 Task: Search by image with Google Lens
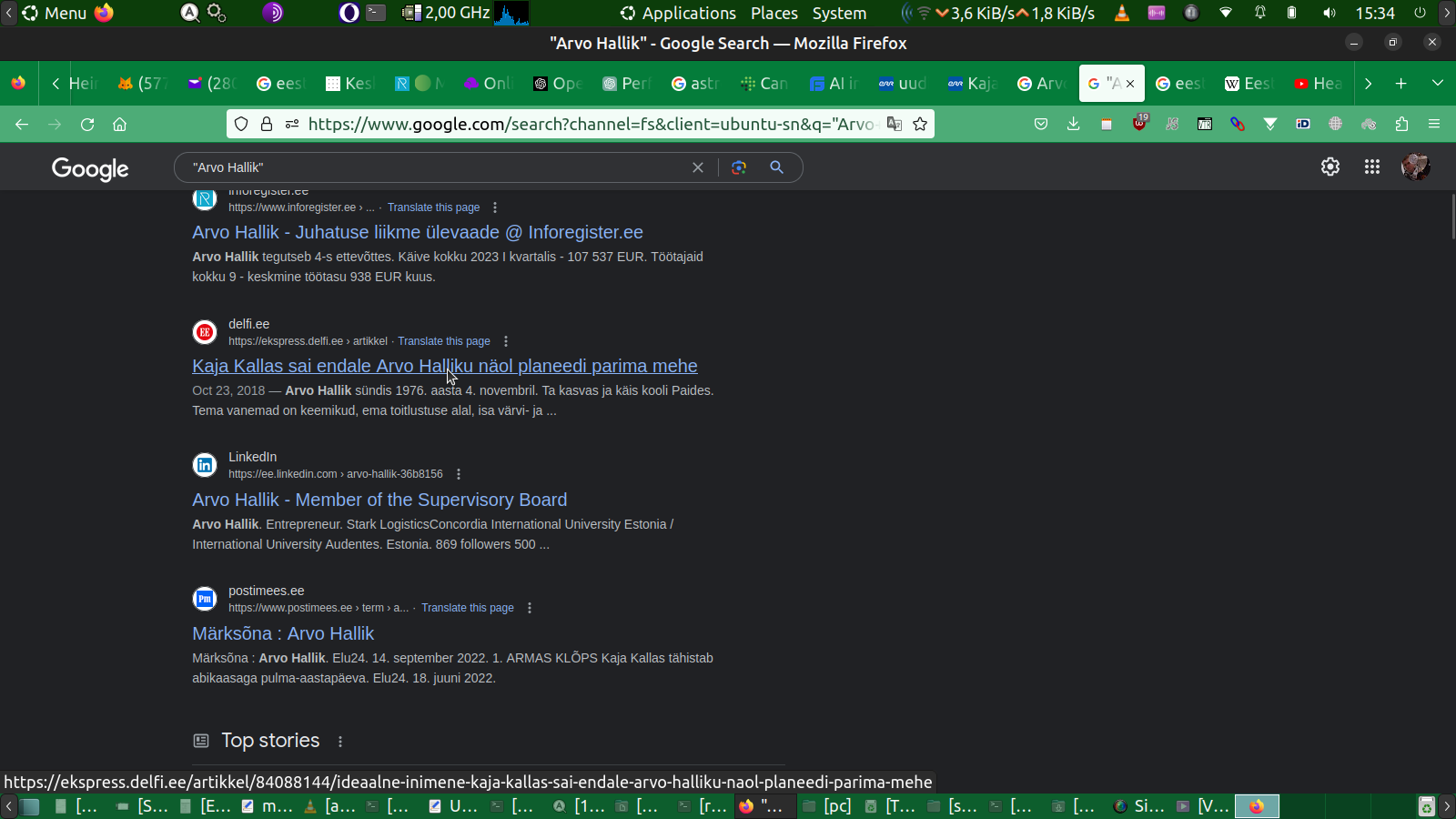click(x=739, y=167)
